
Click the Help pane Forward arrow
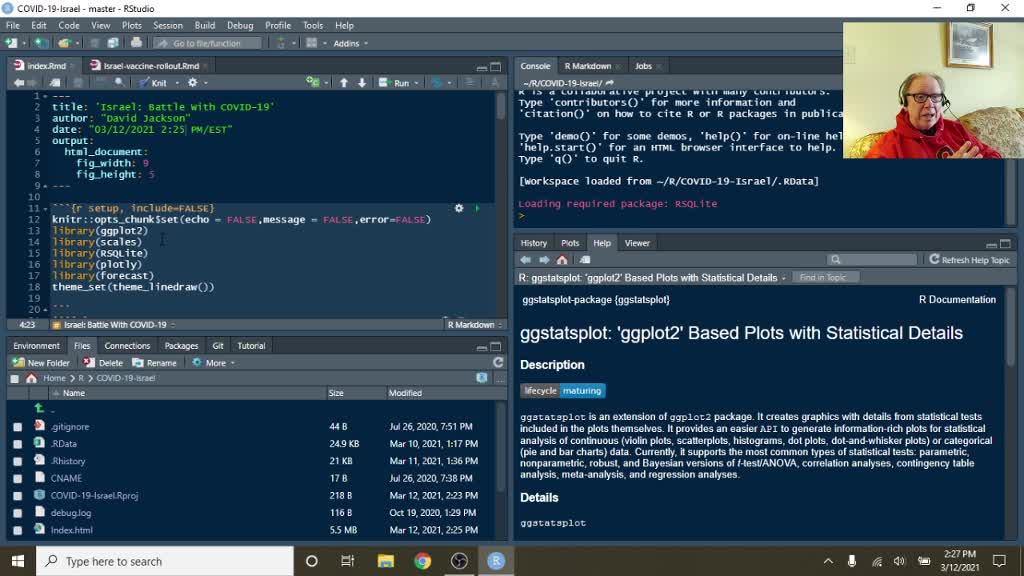pos(544,260)
